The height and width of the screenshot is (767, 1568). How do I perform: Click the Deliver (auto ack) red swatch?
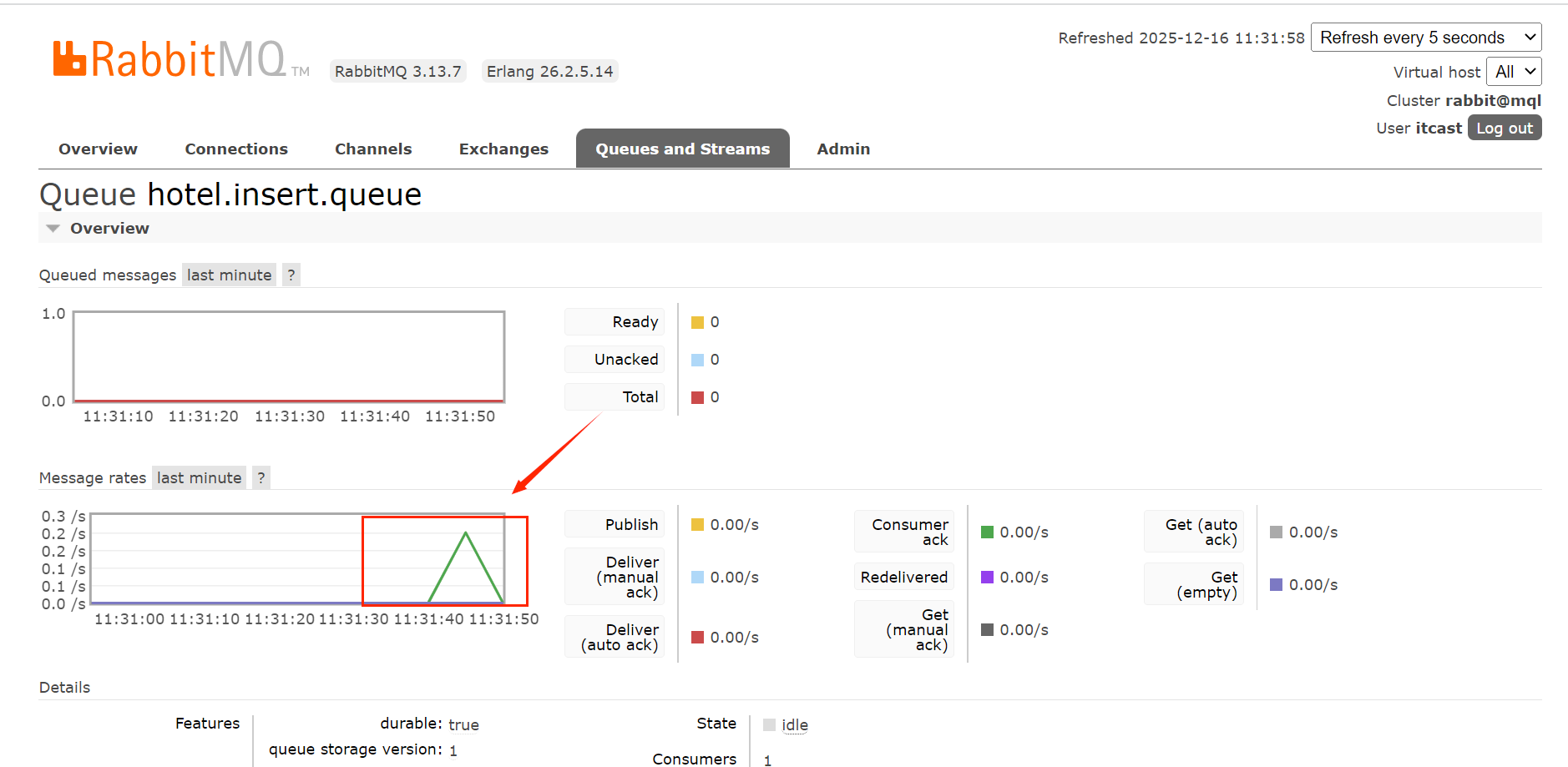coord(698,638)
